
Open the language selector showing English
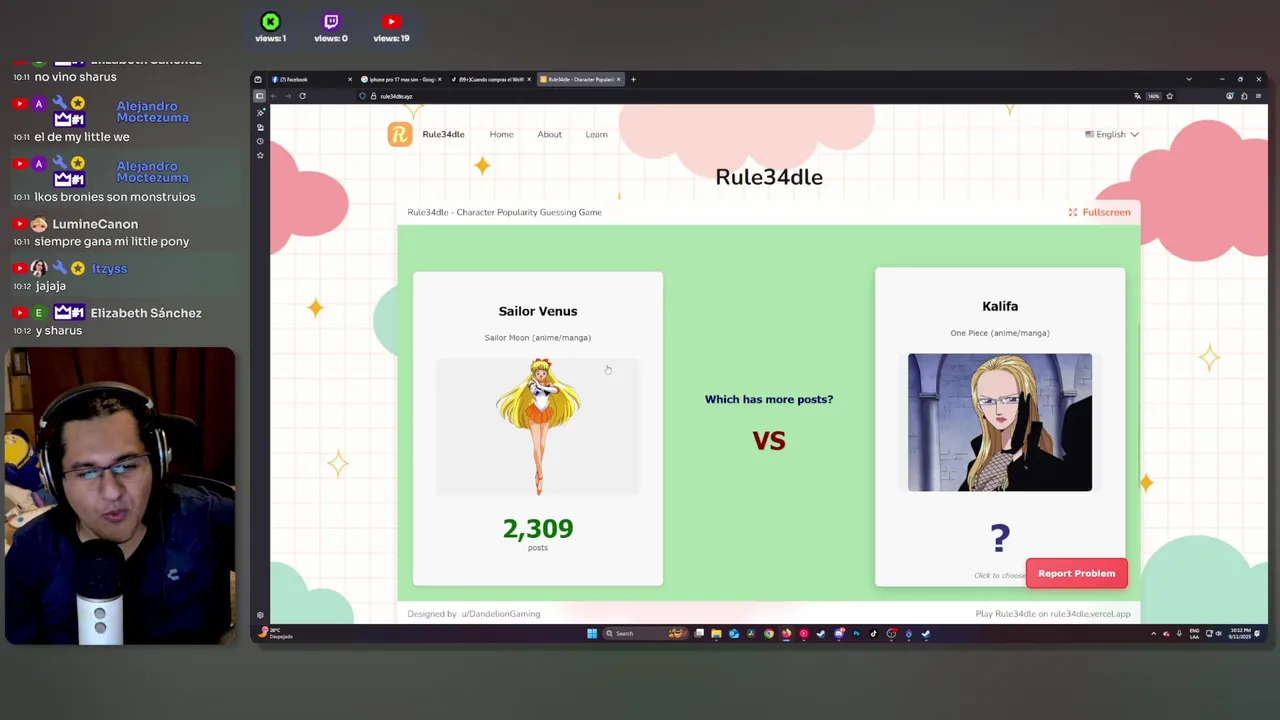click(x=1112, y=134)
